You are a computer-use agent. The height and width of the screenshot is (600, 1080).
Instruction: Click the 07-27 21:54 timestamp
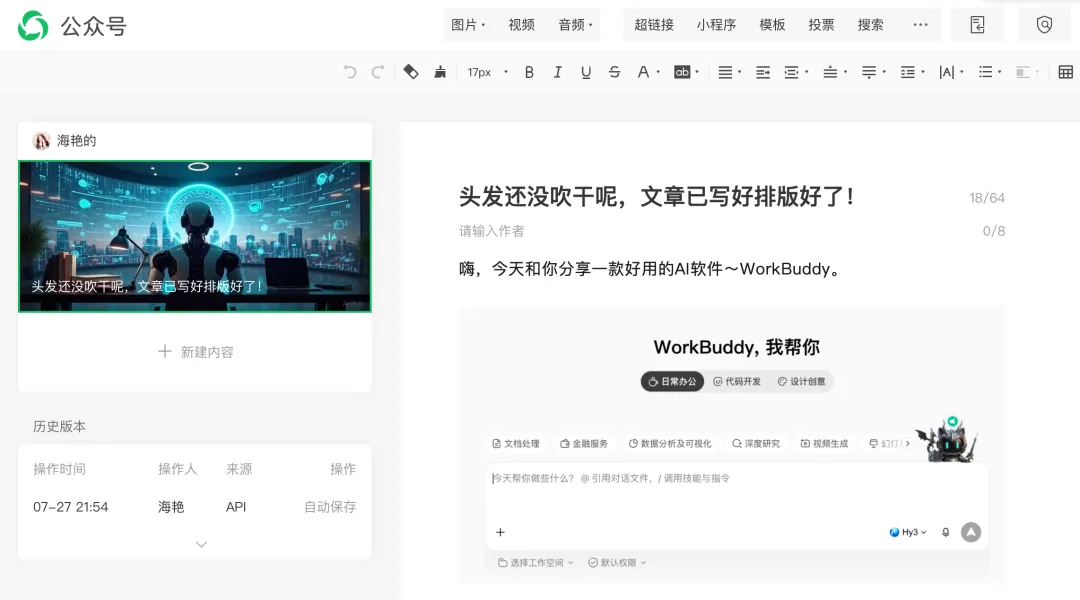[71, 507]
